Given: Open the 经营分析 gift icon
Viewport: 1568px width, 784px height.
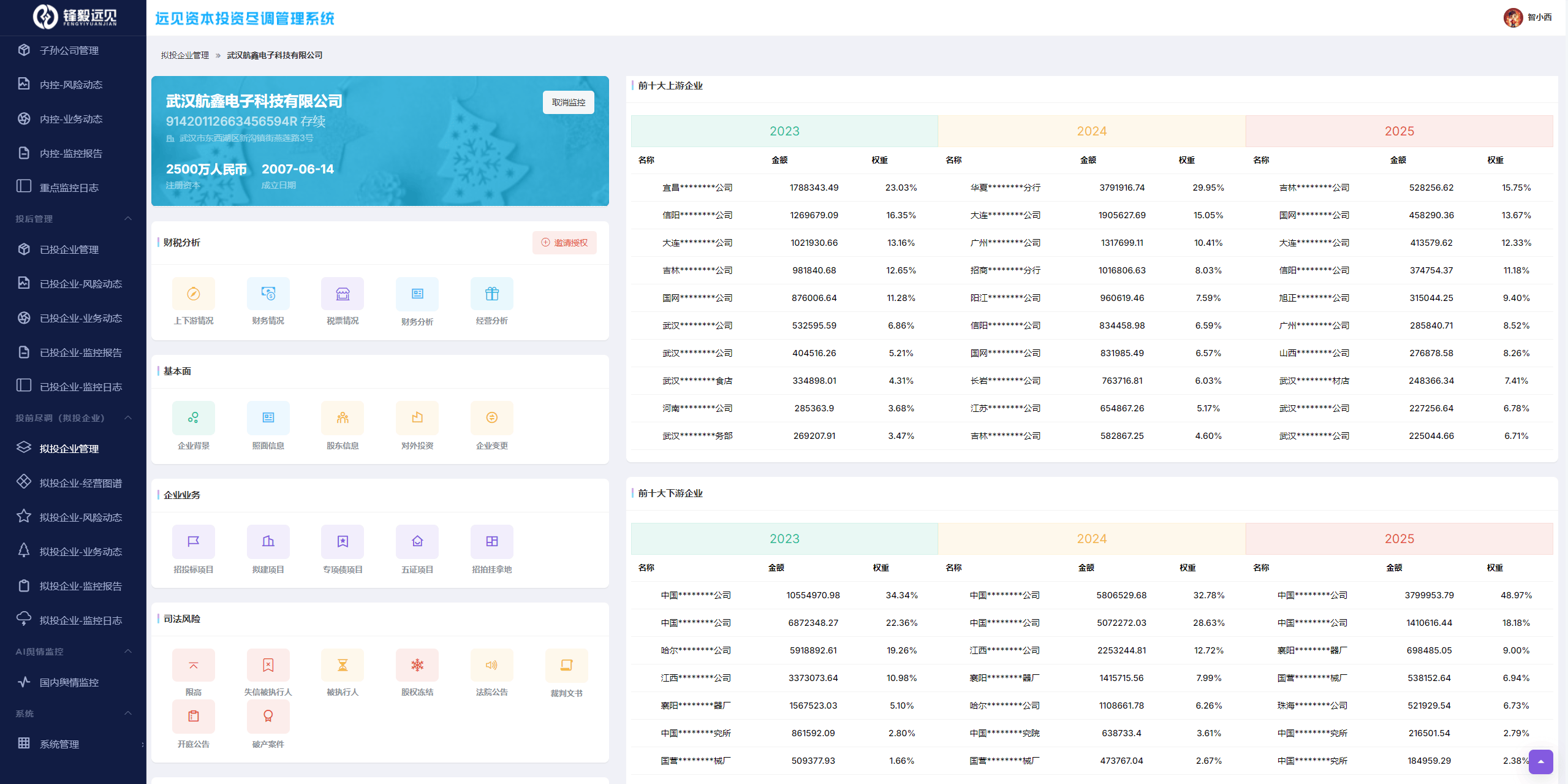Looking at the screenshot, I should point(491,294).
